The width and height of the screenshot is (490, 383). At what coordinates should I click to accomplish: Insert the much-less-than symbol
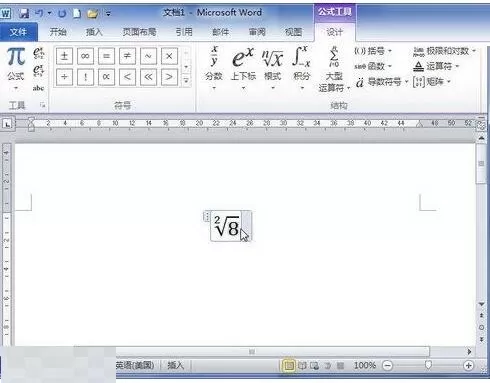[148, 77]
